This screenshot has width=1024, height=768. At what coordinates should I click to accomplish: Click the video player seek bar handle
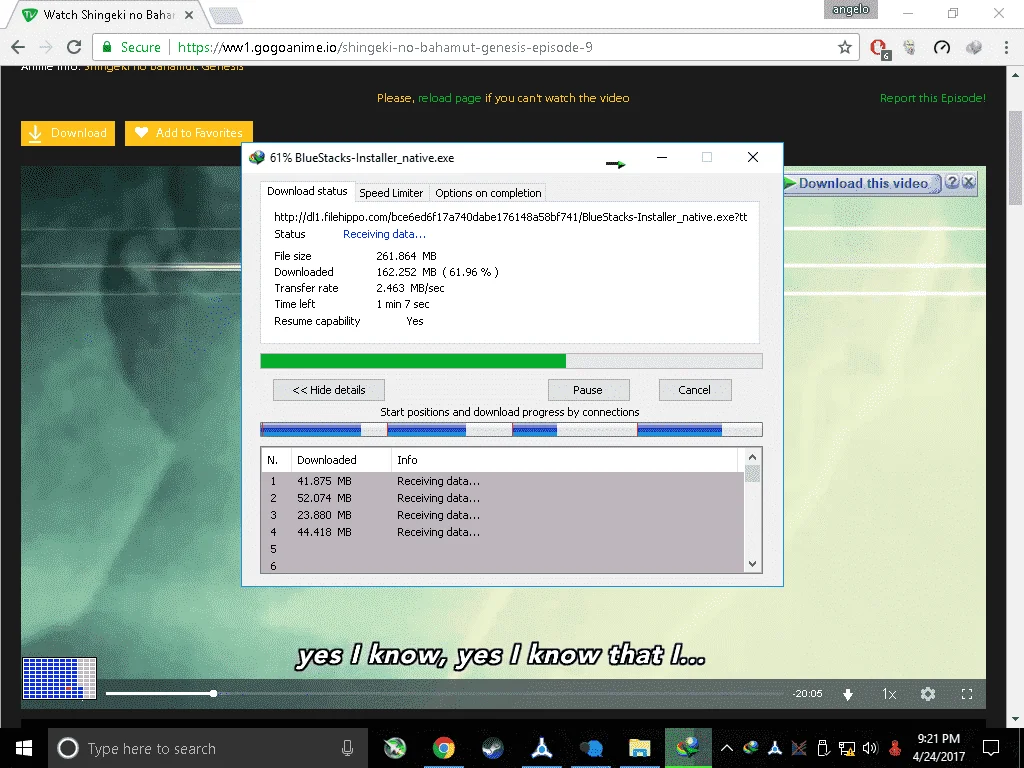[214, 694]
